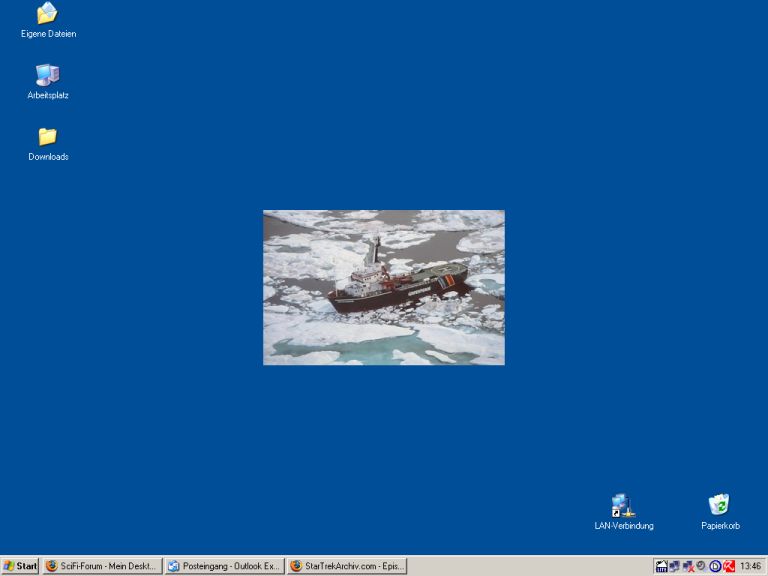
Task: Click the Eigene Dateien text label
Action: [x=48, y=34]
